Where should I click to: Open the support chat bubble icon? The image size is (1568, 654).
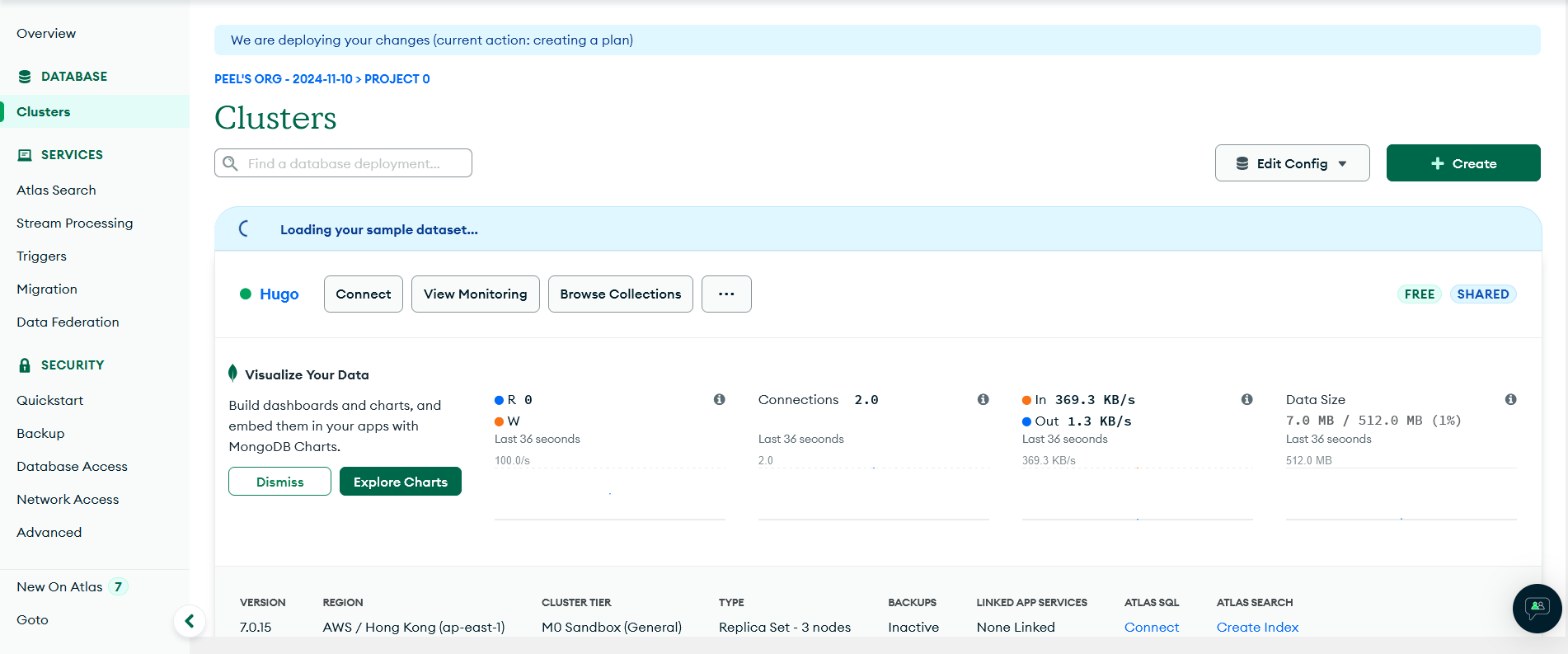click(x=1537, y=609)
